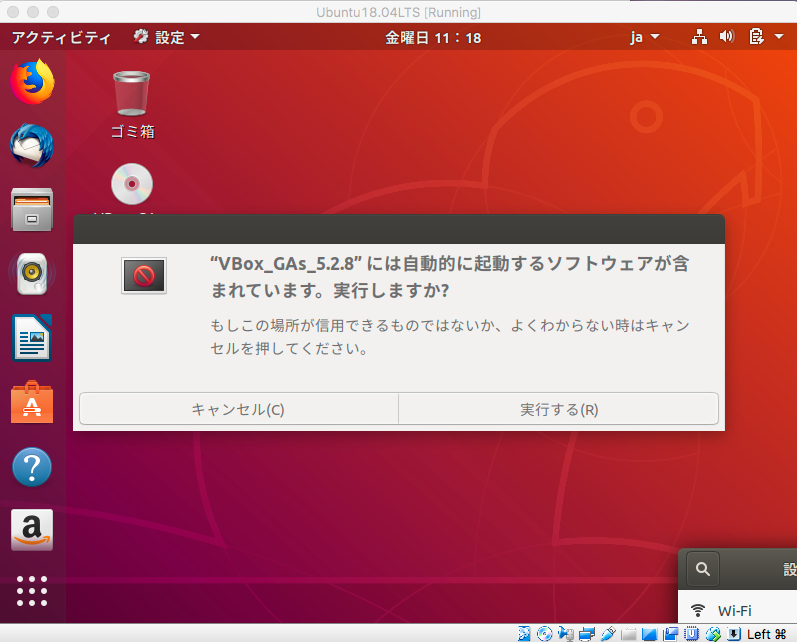Viewport: 797px width, 642px height.
Task: Run the software with 実行する(R) button
Action: [x=559, y=409]
